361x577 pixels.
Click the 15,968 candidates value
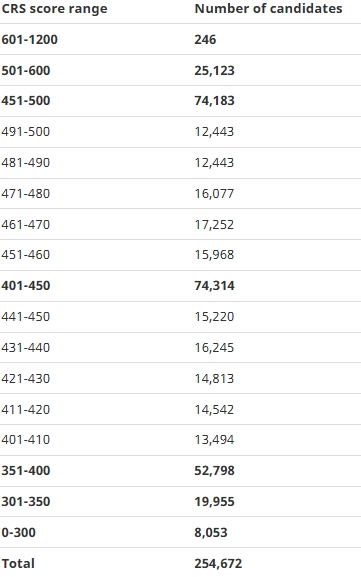(x=214, y=255)
